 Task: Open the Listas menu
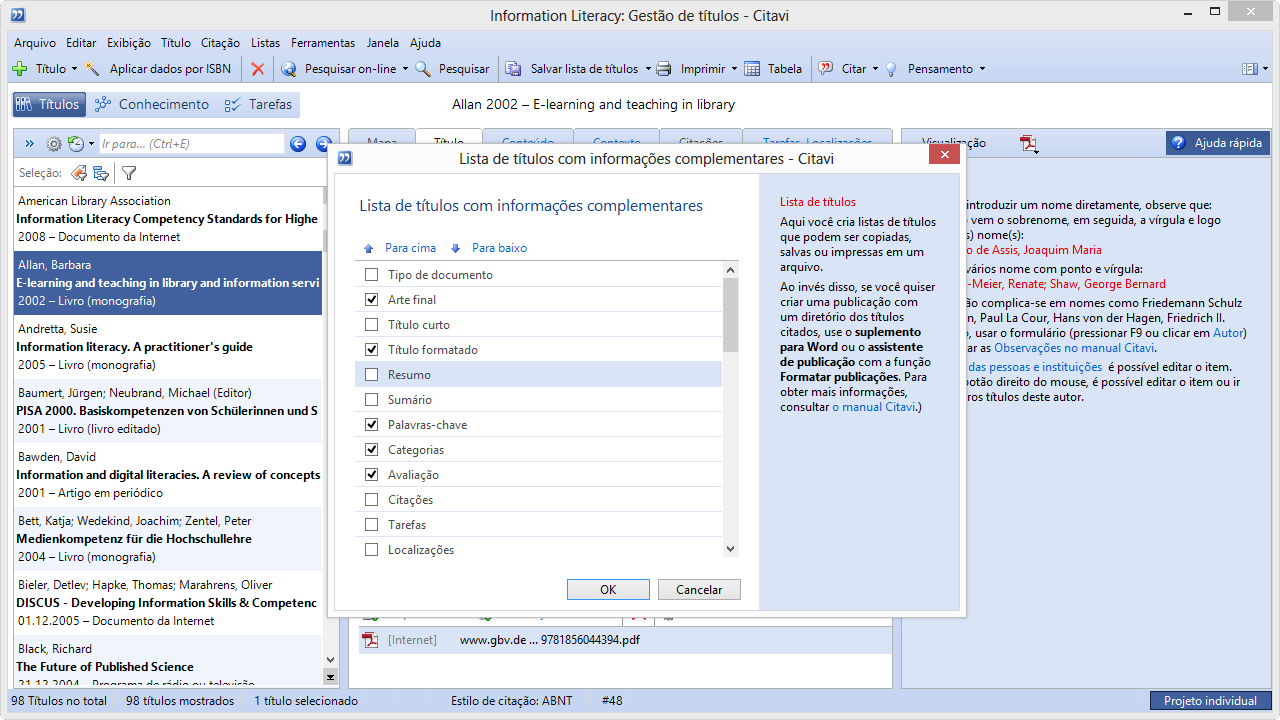[x=266, y=43]
